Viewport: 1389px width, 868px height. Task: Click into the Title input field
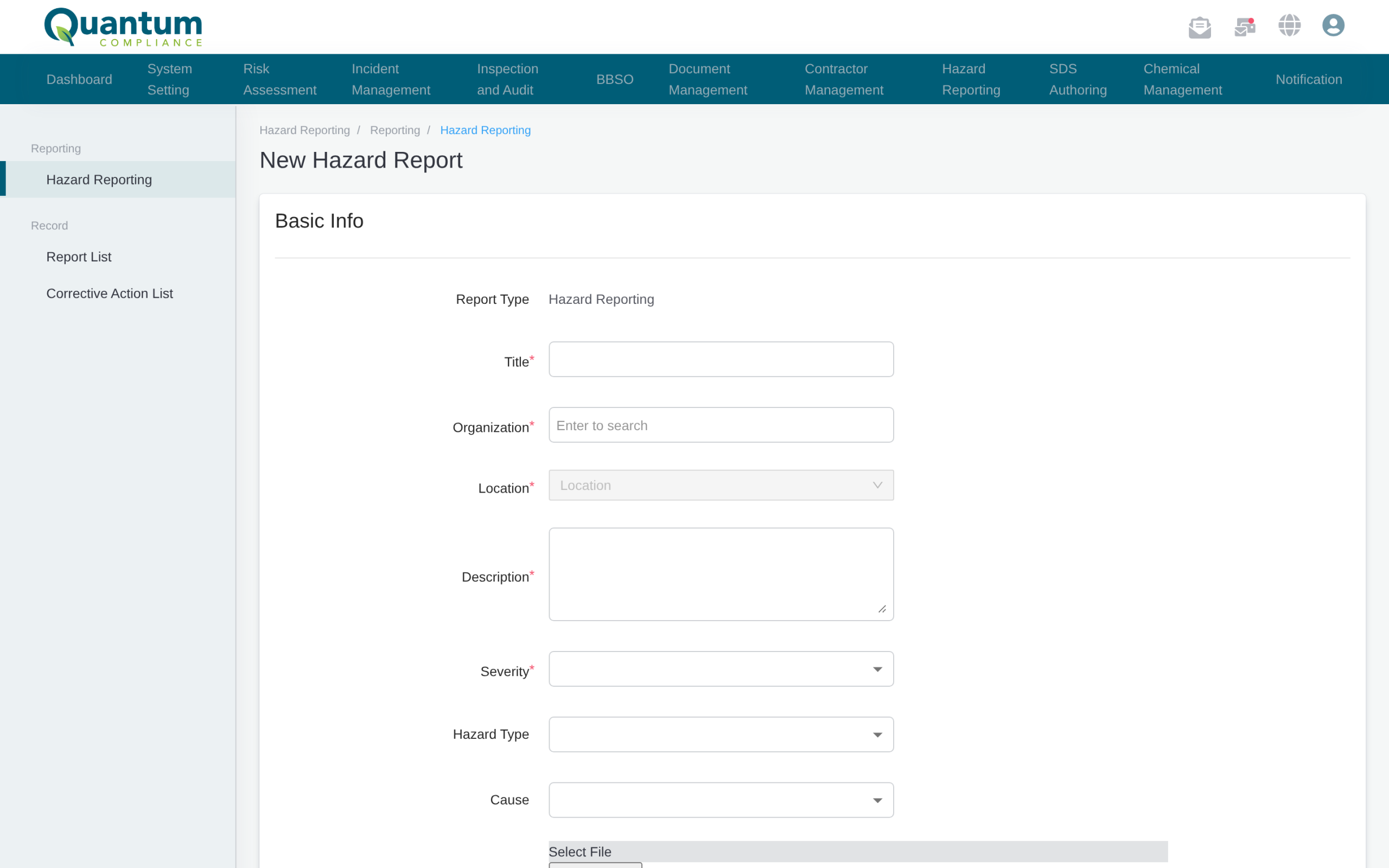coord(721,359)
